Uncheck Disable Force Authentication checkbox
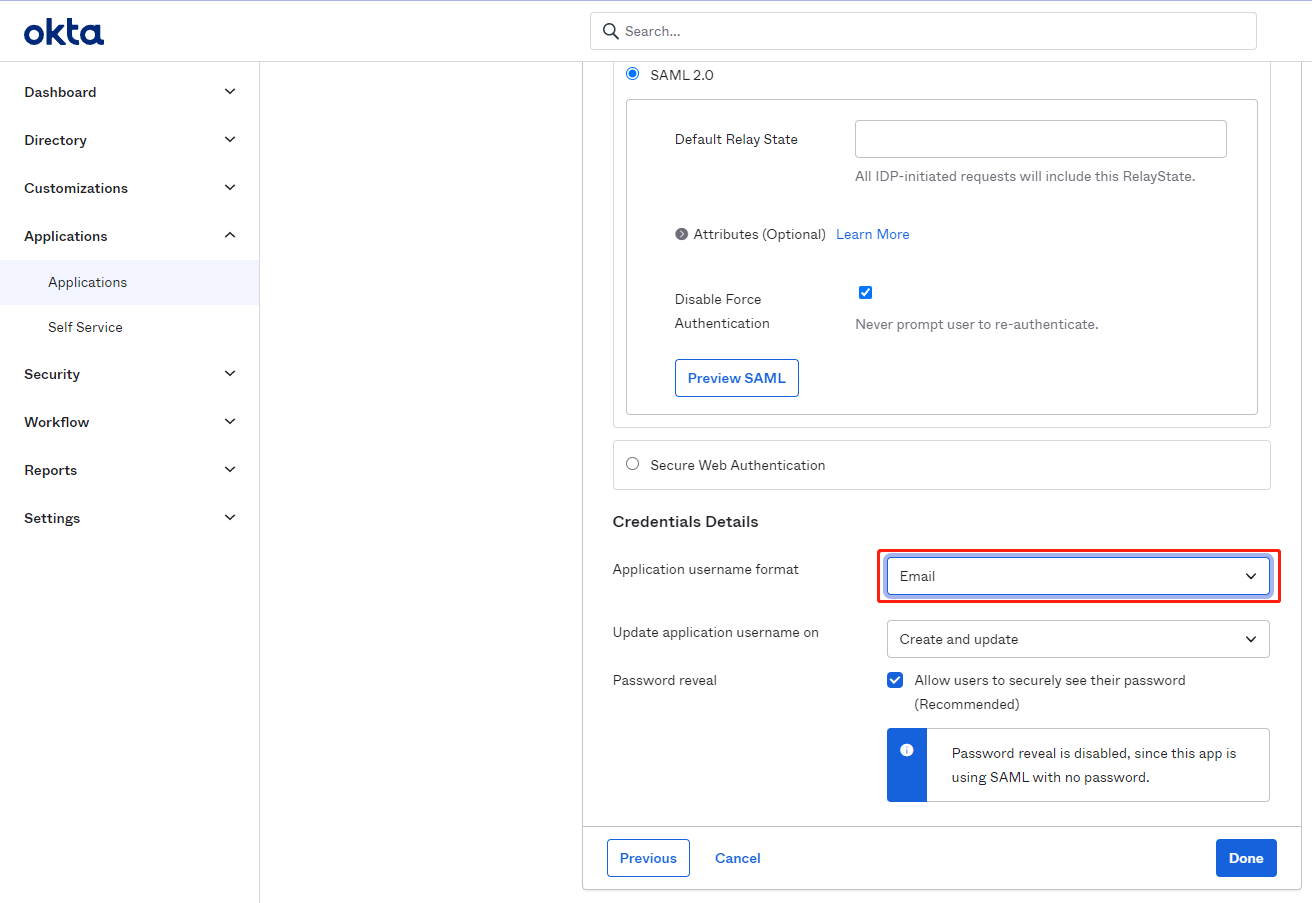This screenshot has width=1312, height=903. coord(865,292)
